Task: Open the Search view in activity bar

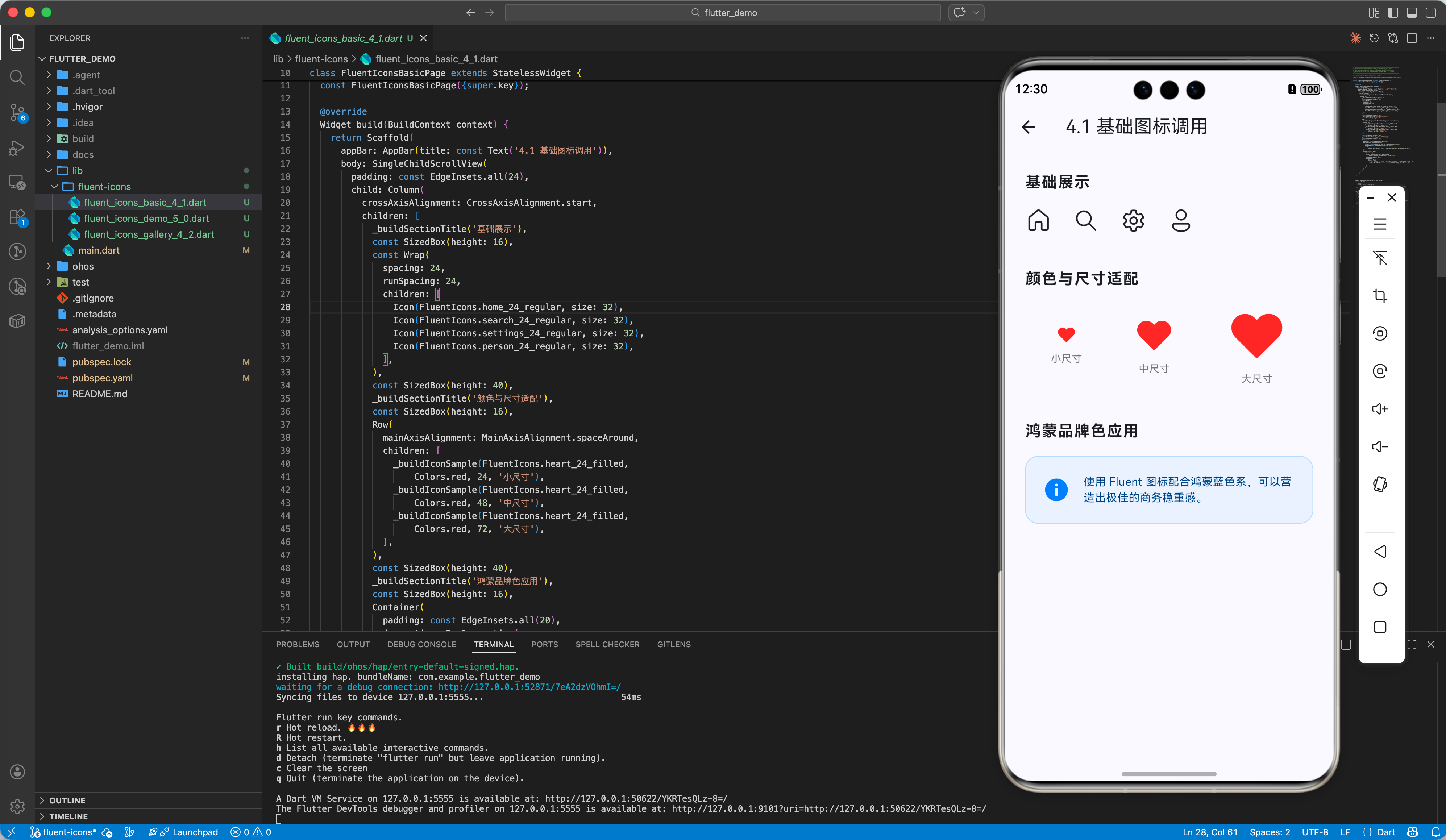Action: coord(17,77)
